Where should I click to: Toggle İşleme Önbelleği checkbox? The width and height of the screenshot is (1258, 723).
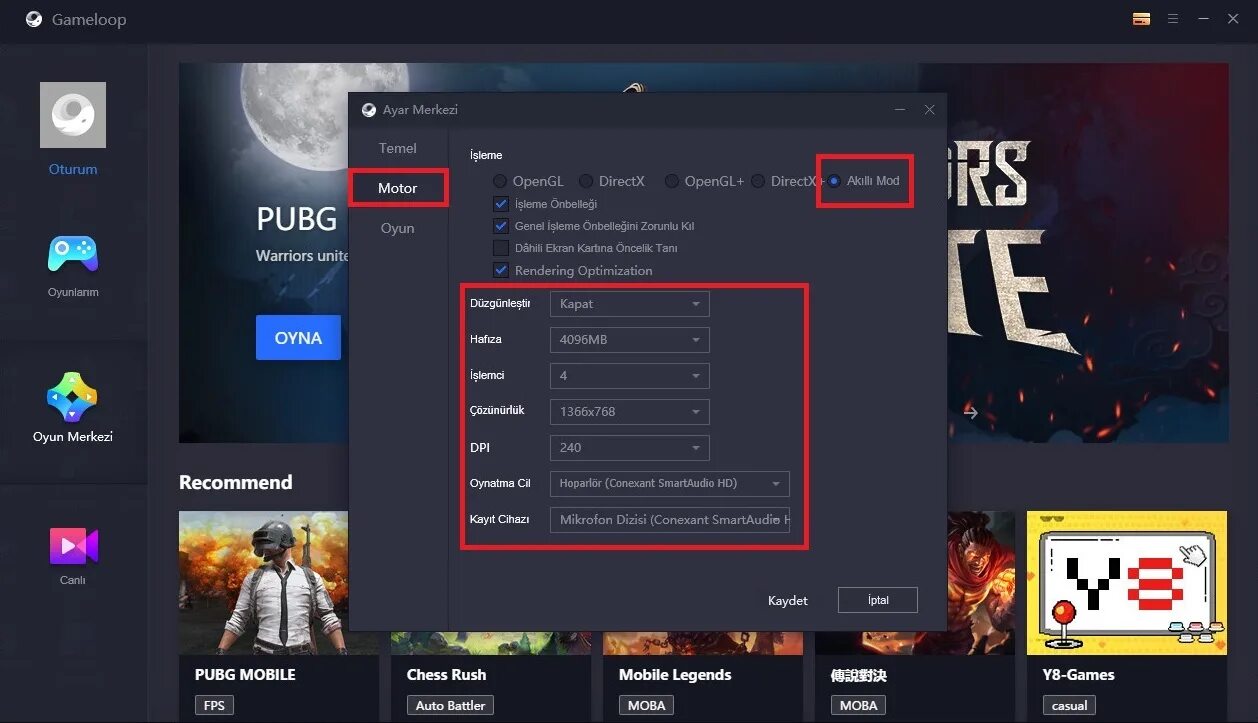coord(501,204)
